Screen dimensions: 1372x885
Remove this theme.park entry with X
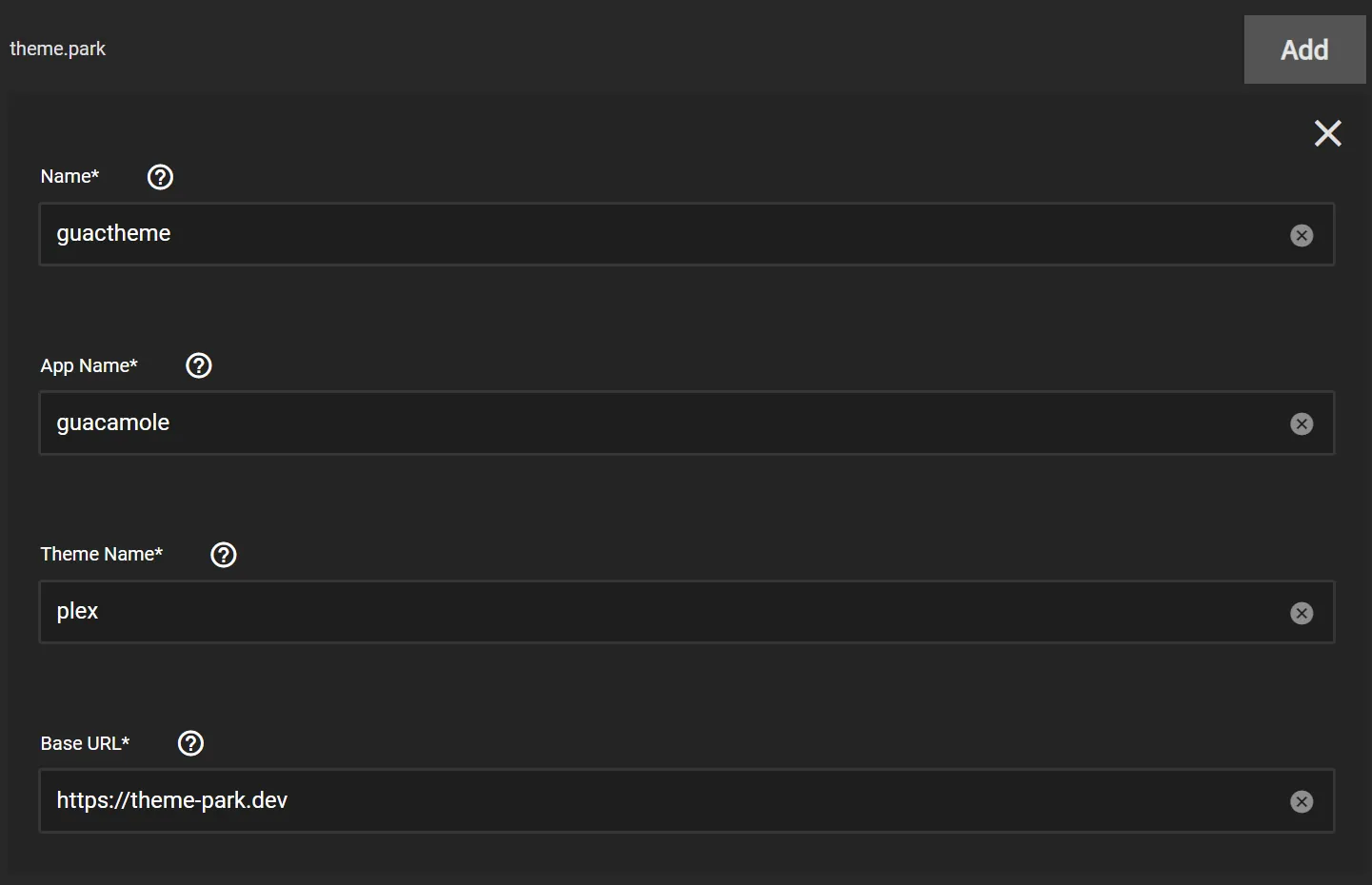click(x=1327, y=133)
